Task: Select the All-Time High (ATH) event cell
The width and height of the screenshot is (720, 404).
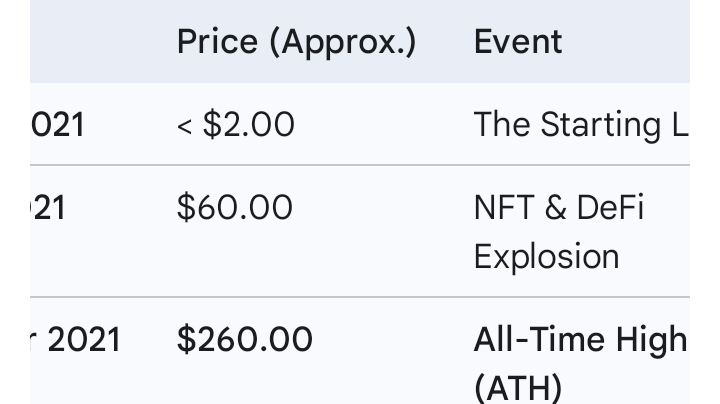Action: click(580, 362)
